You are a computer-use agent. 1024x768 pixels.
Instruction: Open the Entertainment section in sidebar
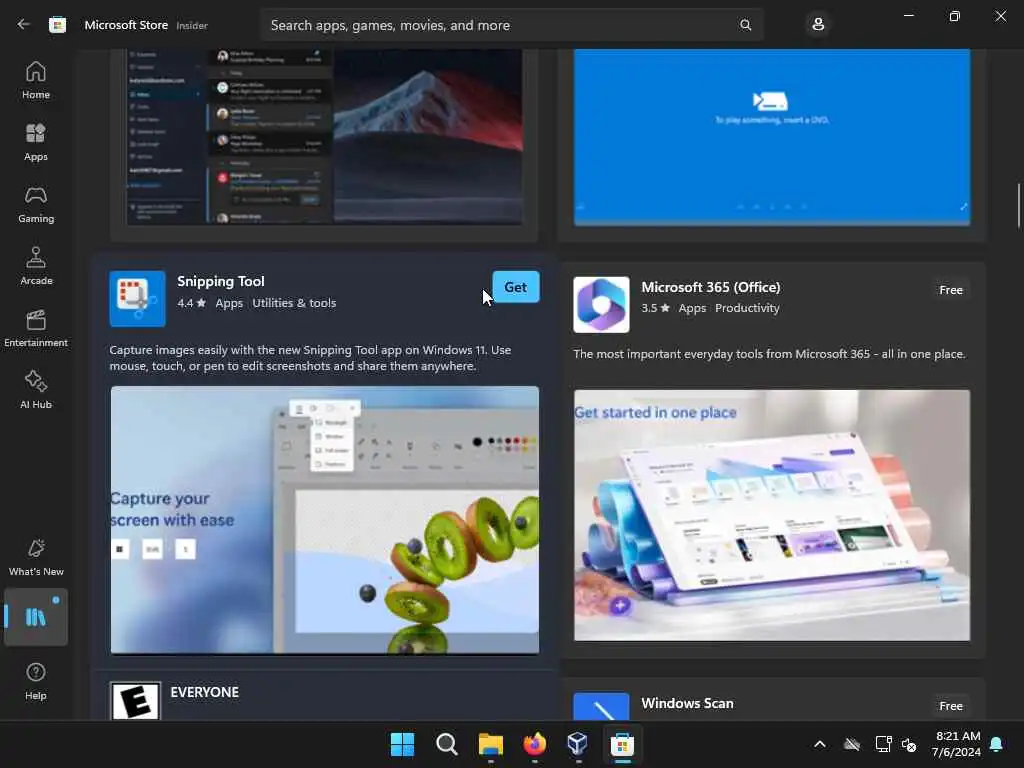coord(36,328)
